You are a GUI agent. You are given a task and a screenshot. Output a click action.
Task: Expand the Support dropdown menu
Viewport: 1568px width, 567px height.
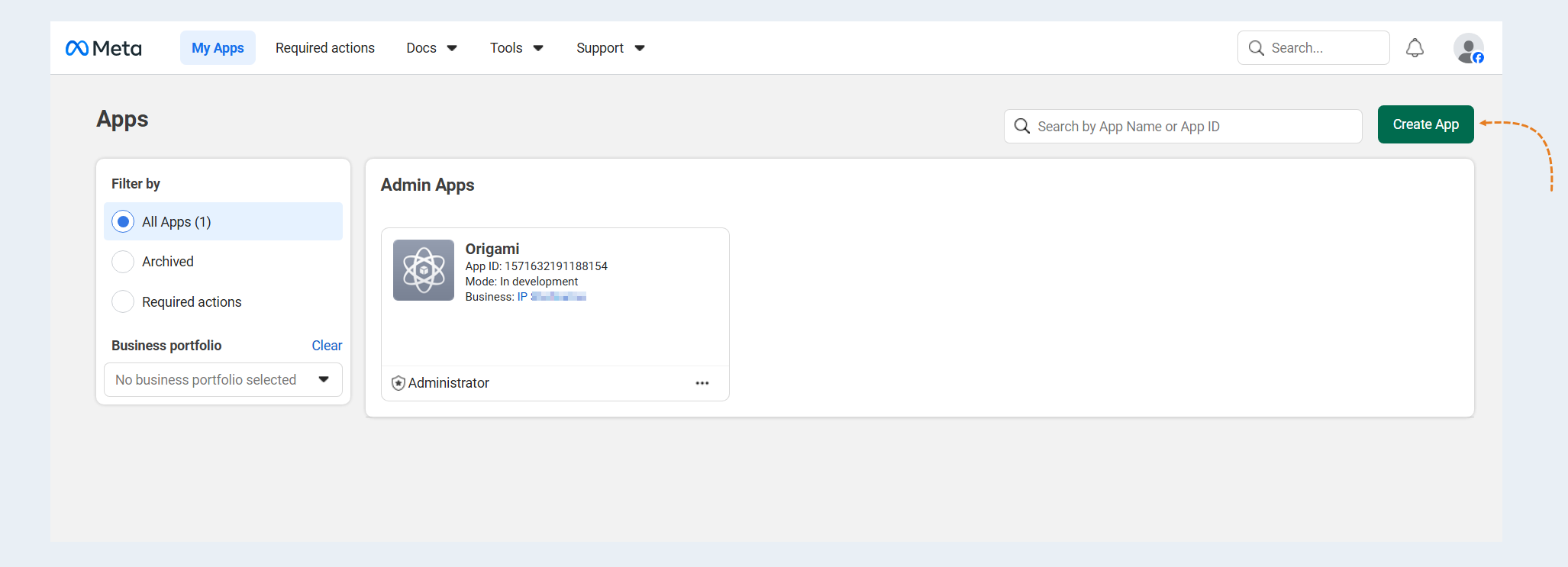point(611,48)
